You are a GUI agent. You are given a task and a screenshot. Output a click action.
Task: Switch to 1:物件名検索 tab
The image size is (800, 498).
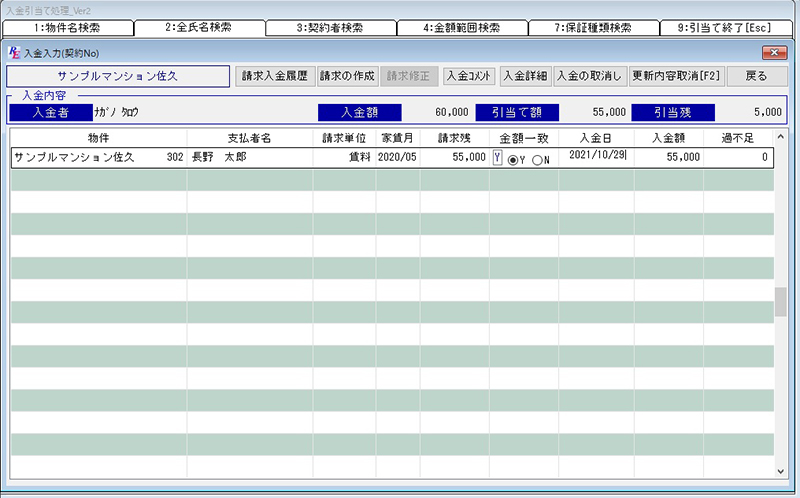point(67,28)
